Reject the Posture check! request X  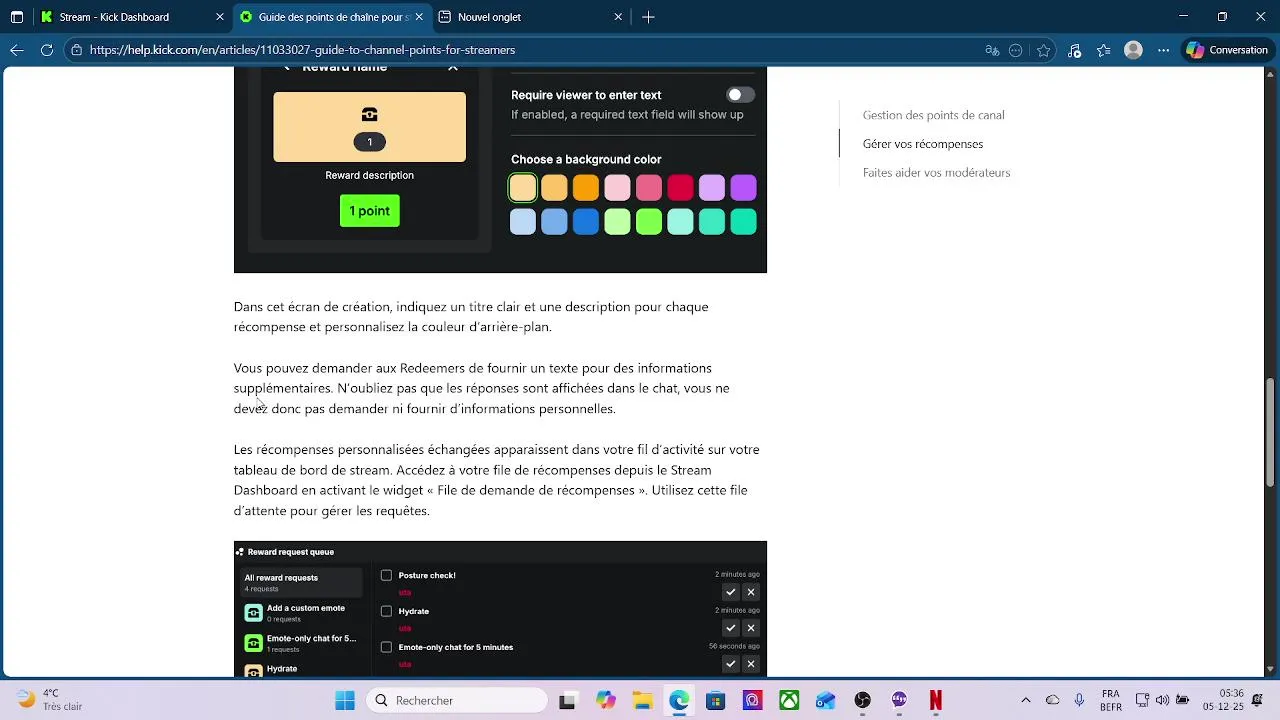tap(751, 592)
